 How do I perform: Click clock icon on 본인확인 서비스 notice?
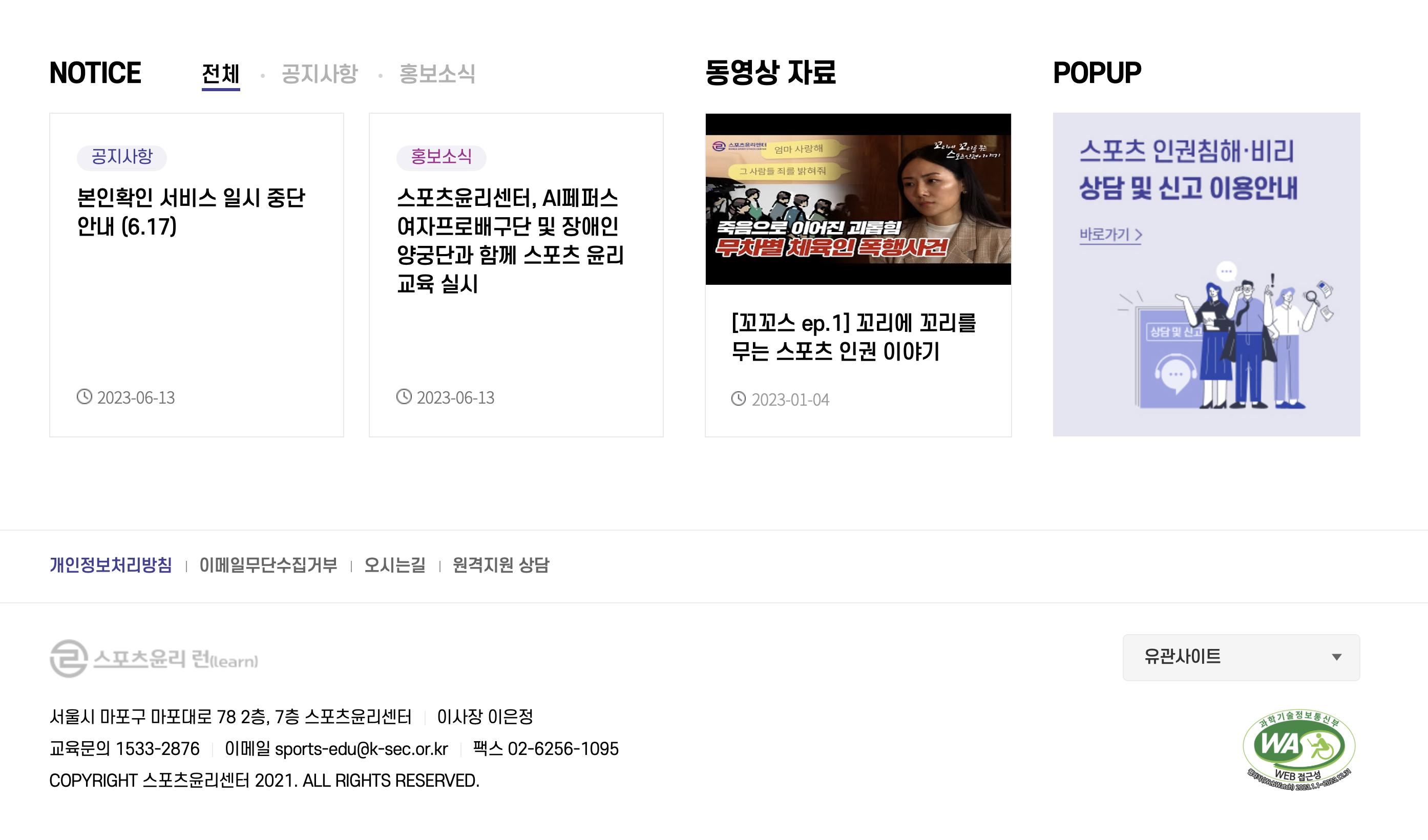(x=85, y=397)
